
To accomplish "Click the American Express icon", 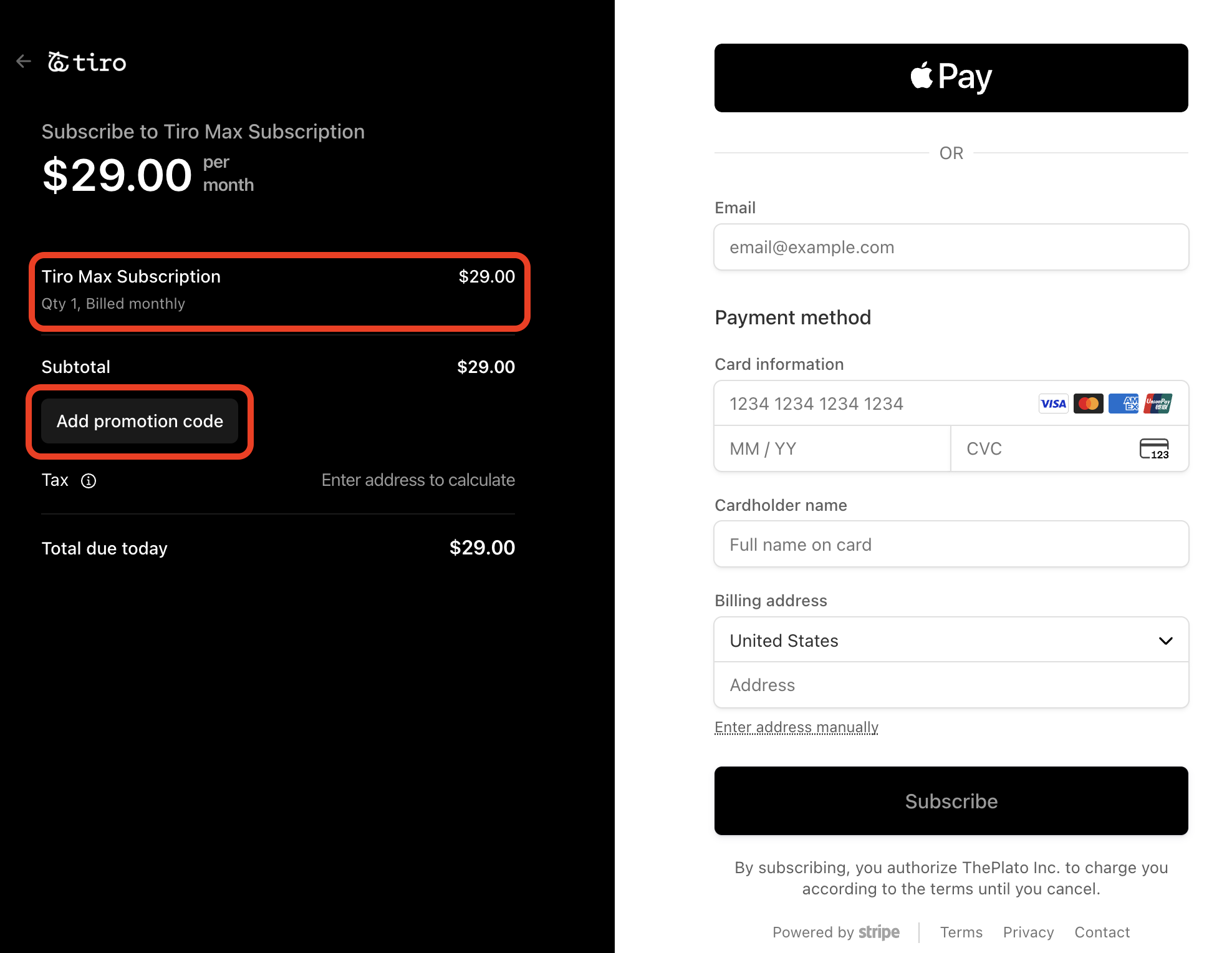I will pyautogui.click(x=1124, y=404).
